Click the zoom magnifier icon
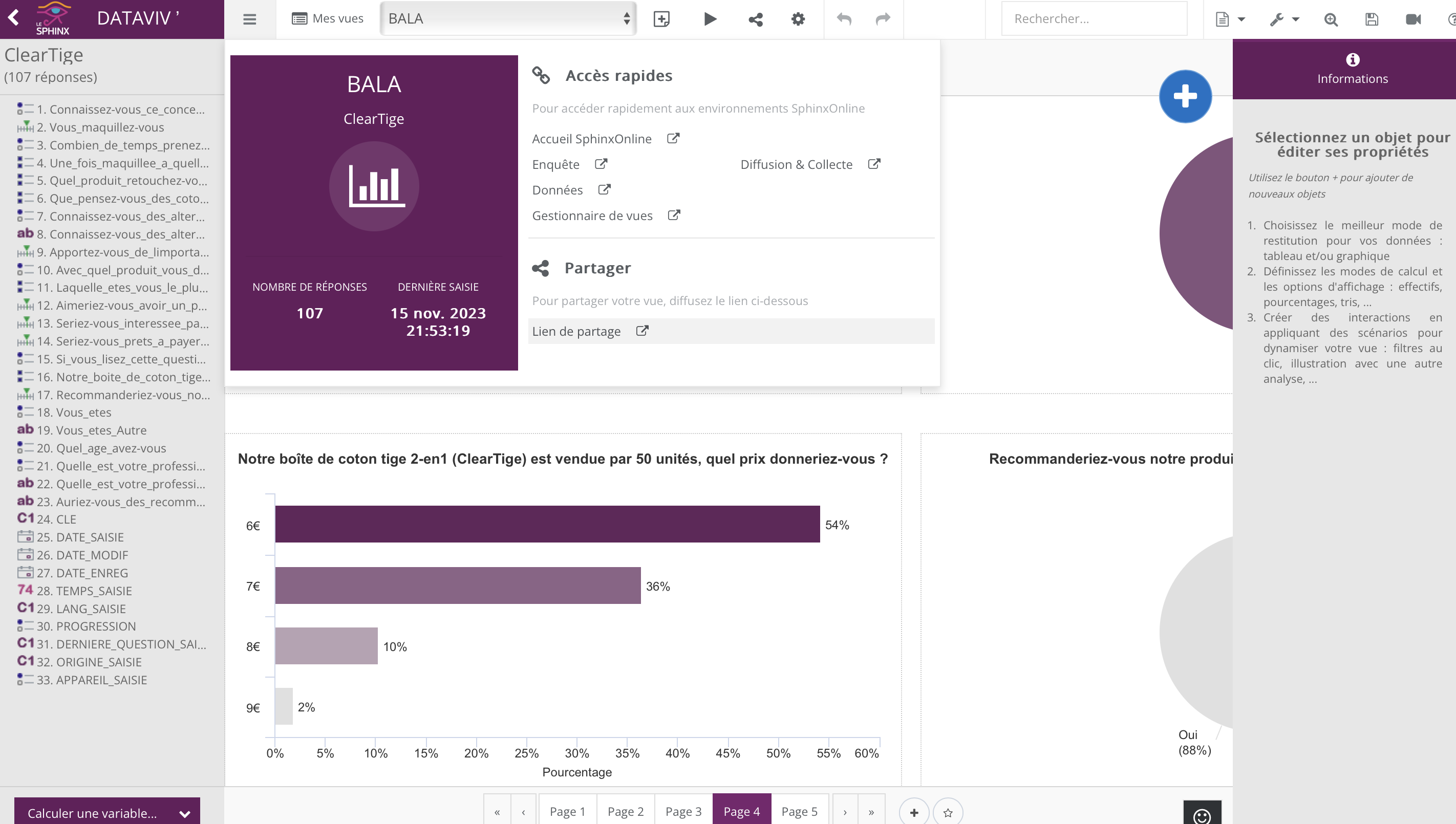Viewport: 1456px width, 824px height. point(1331,19)
